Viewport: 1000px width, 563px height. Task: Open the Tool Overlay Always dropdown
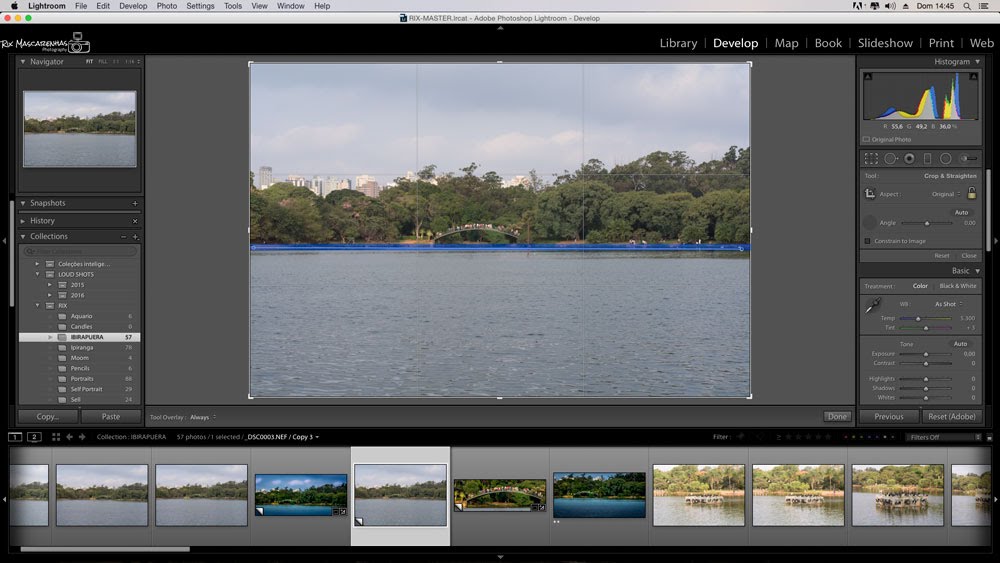point(203,418)
